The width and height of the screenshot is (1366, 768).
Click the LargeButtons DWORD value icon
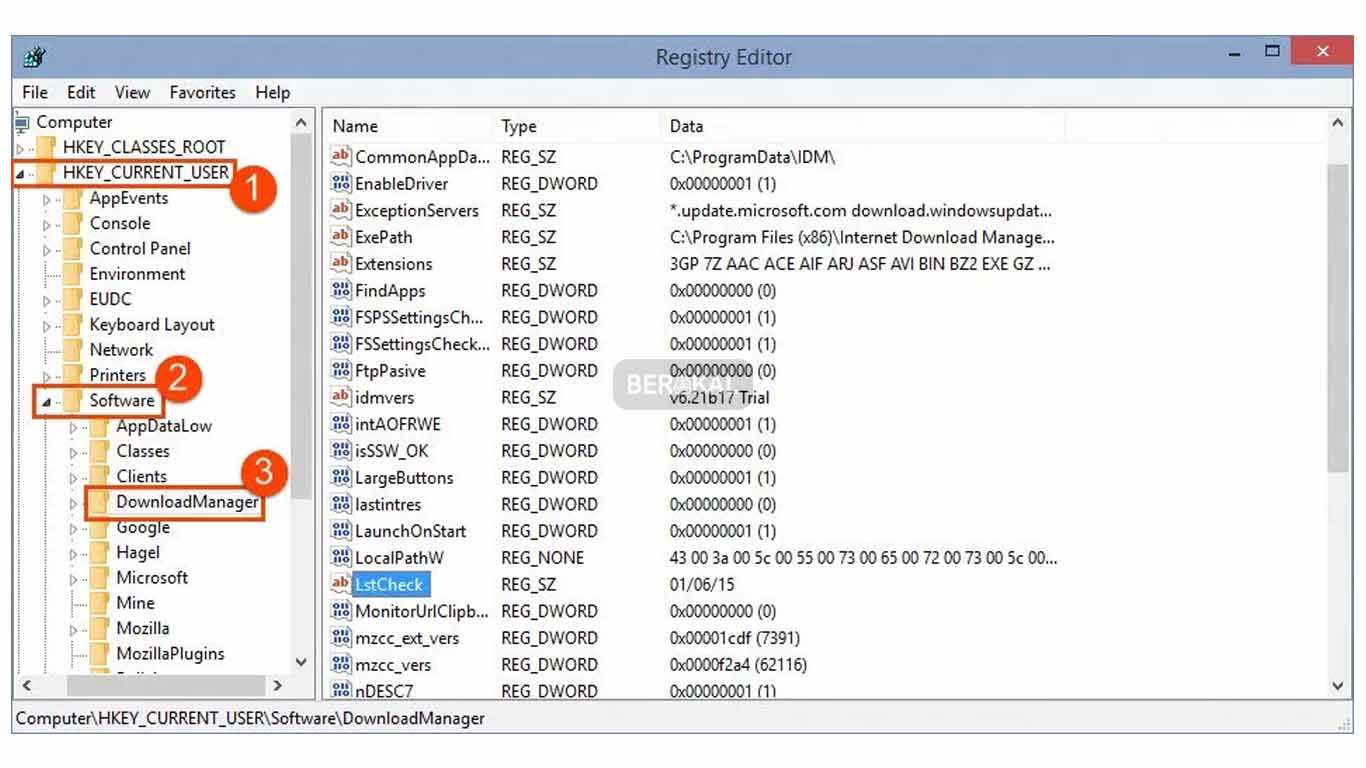[341, 478]
